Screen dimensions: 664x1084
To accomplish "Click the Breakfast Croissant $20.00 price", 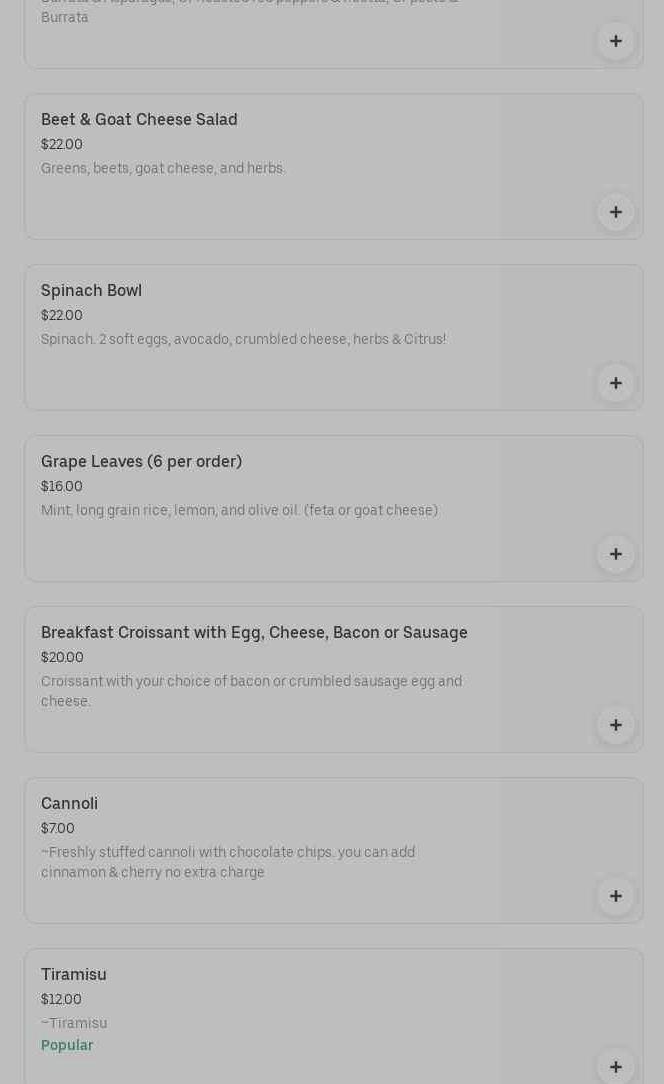I will (x=62, y=658).
